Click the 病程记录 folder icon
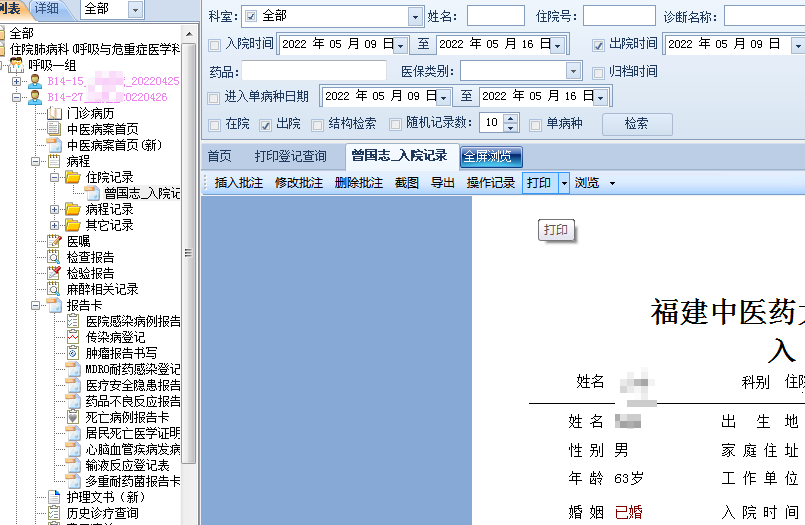The image size is (805, 525). (73, 209)
